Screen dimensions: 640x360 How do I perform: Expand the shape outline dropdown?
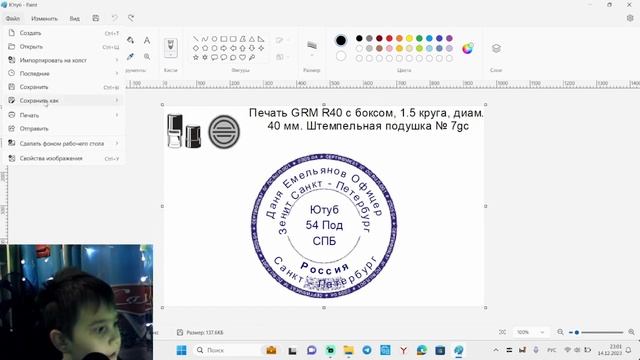[x=282, y=40]
